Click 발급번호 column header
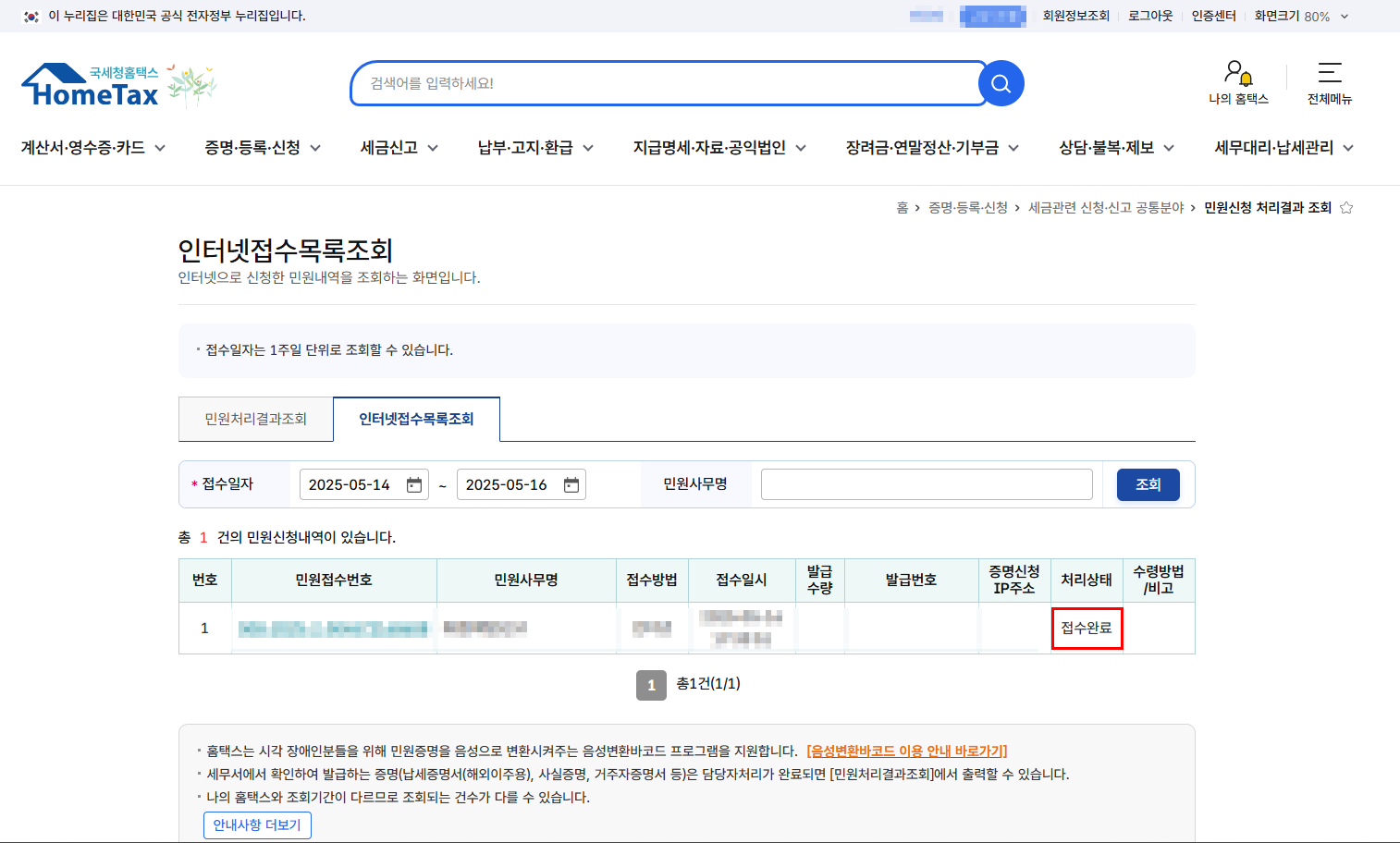Viewport: 1400px width, 843px height. pos(911,580)
